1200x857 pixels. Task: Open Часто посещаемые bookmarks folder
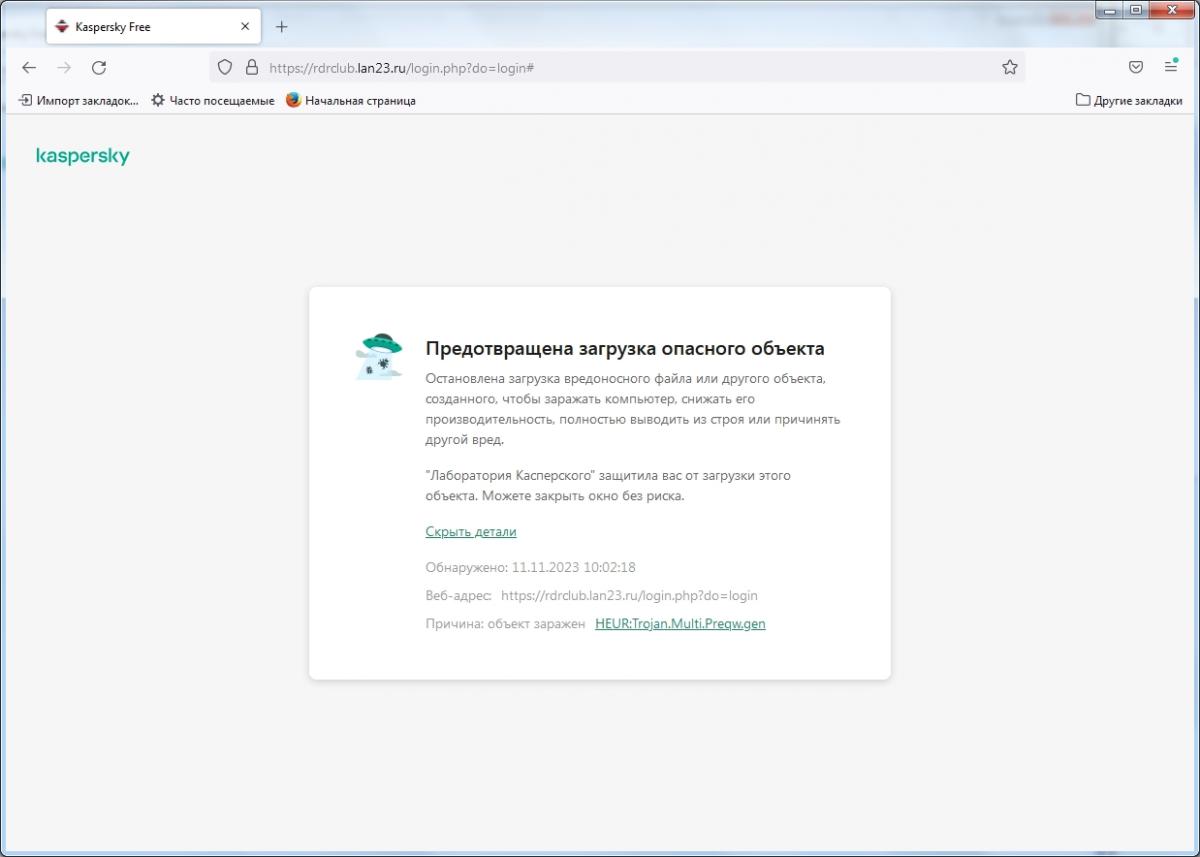point(213,100)
